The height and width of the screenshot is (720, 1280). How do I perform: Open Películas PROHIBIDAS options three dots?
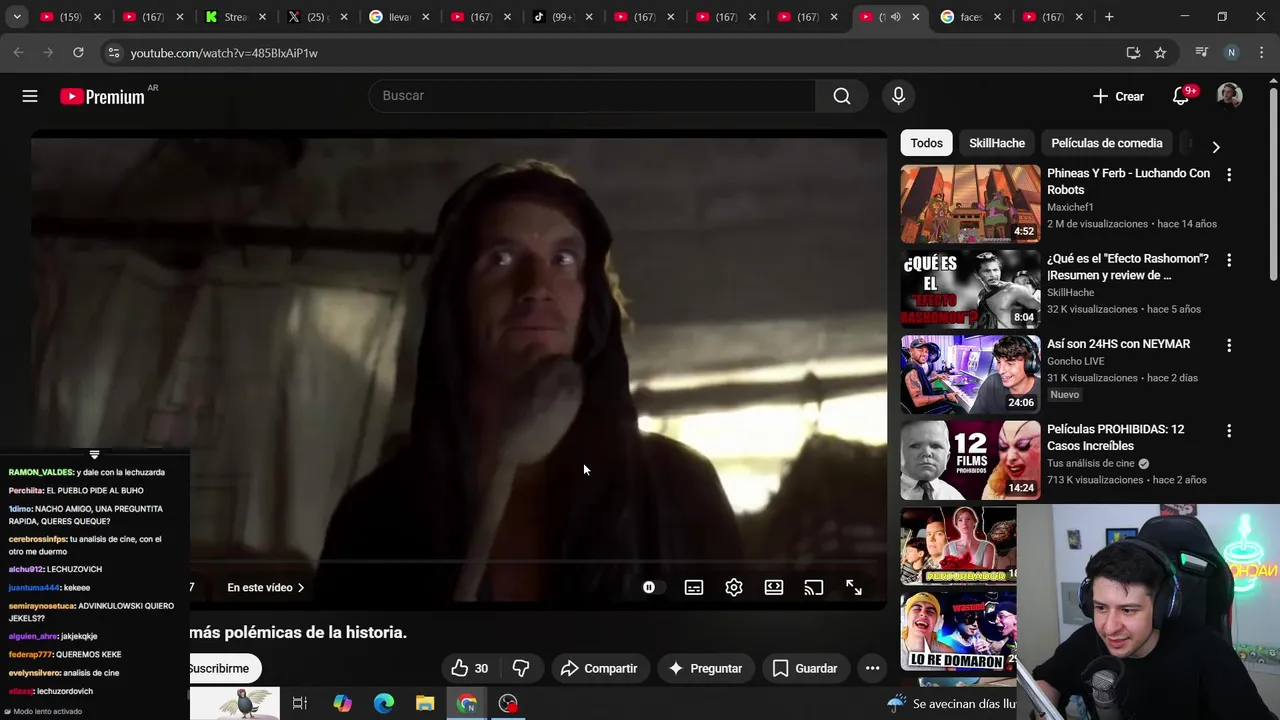point(1229,431)
